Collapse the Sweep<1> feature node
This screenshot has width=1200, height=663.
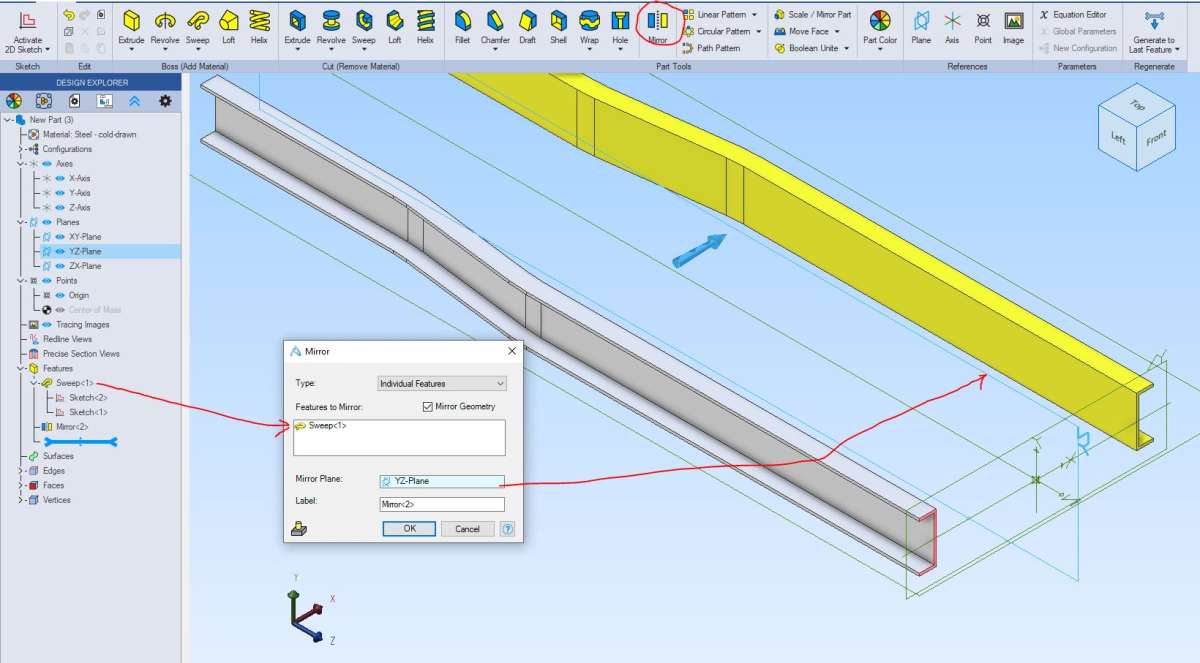(33, 383)
